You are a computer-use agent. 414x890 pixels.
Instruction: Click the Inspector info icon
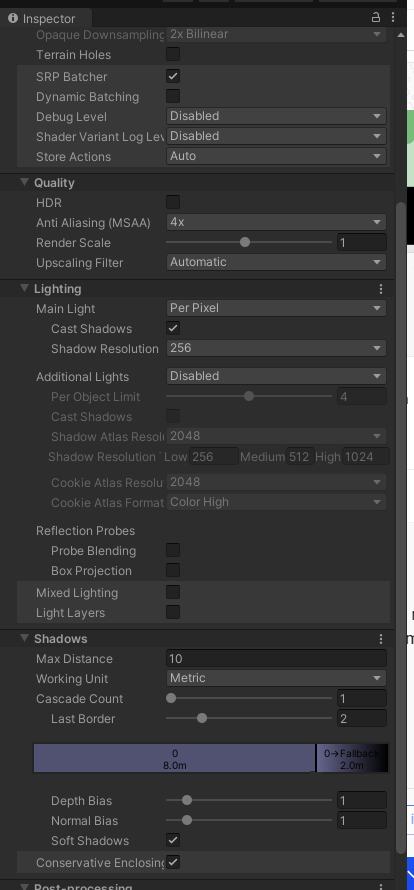pyautogui.click(x=12, y=18)
